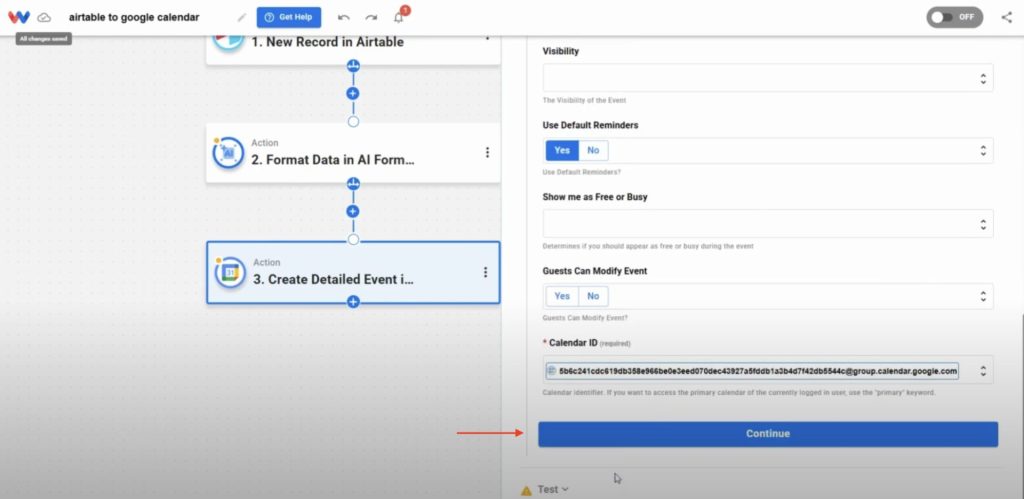
Task: Click the Airtable app icon
Action: [228, 44]
